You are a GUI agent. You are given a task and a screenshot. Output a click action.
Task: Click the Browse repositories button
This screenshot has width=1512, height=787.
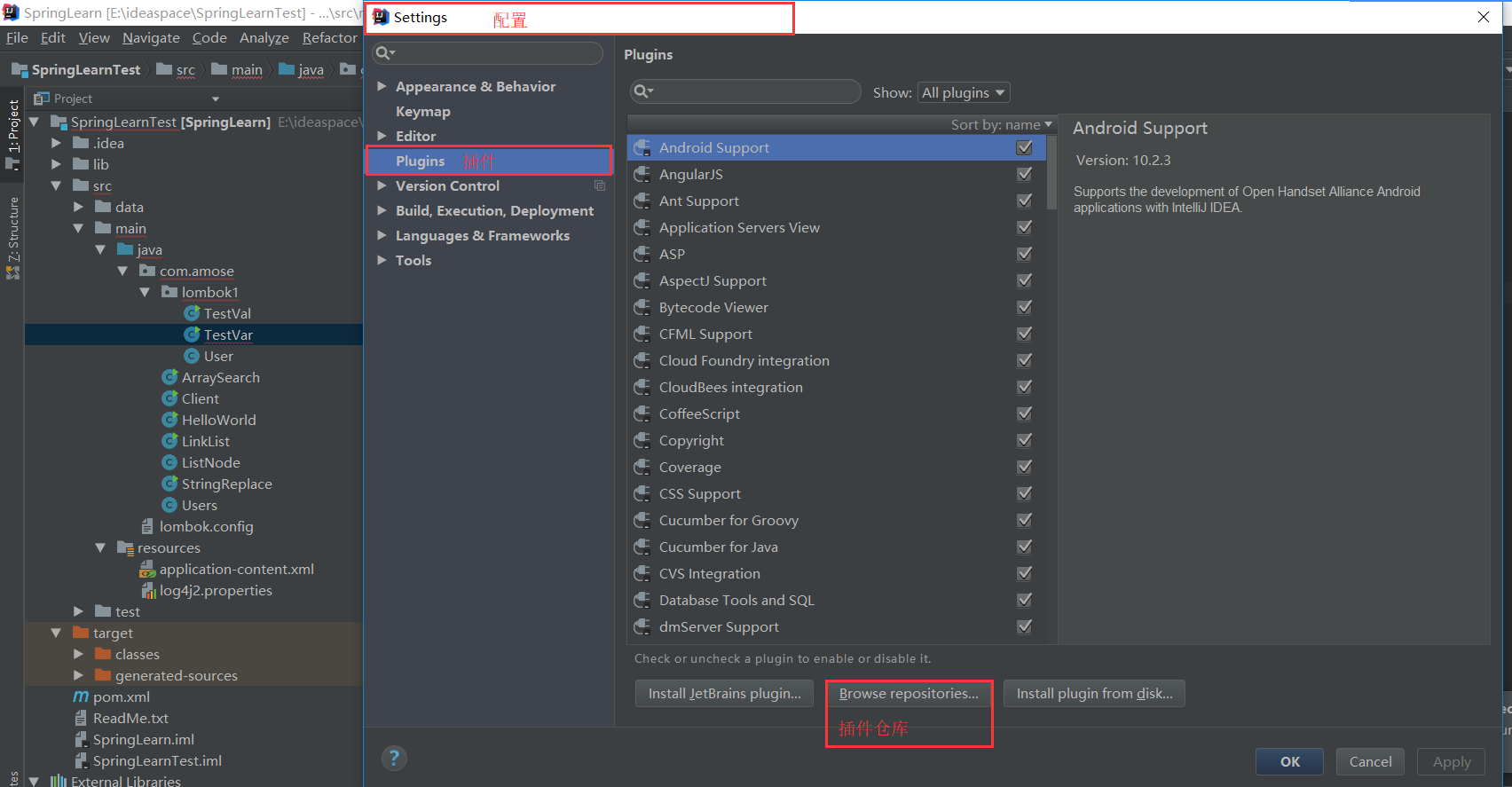[x=909, y=693]
